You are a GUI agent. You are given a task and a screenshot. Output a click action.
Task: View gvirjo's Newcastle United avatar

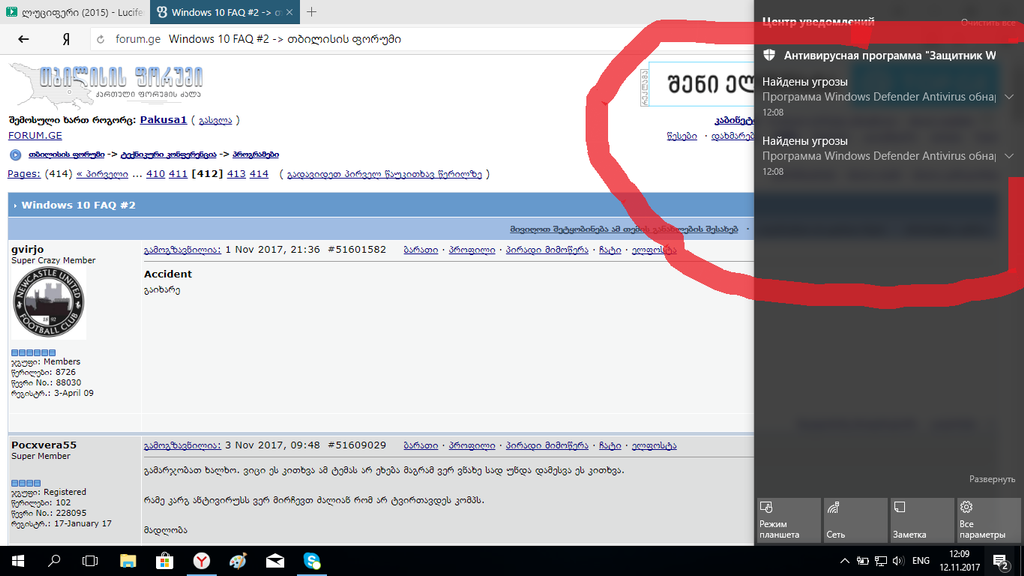49,302
